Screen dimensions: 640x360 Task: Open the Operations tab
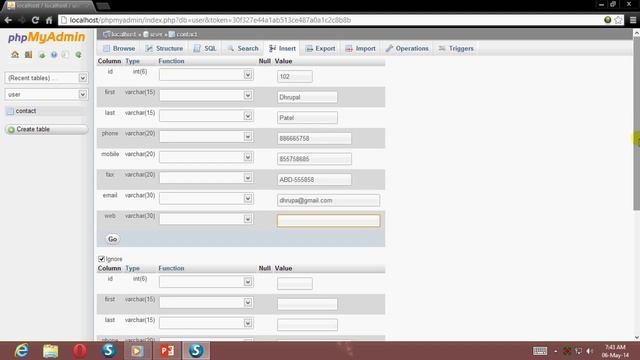pyautogui.click(x=407, y=48)
